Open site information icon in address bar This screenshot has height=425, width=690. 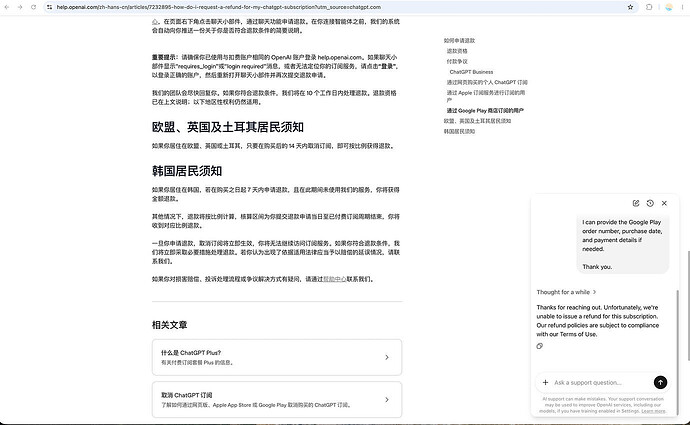49,7
